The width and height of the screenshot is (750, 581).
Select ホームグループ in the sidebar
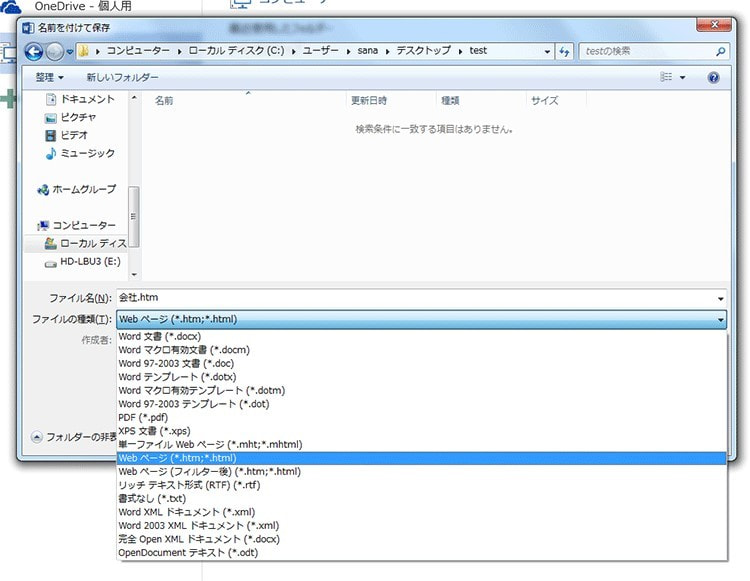click(x=83, y=189)
